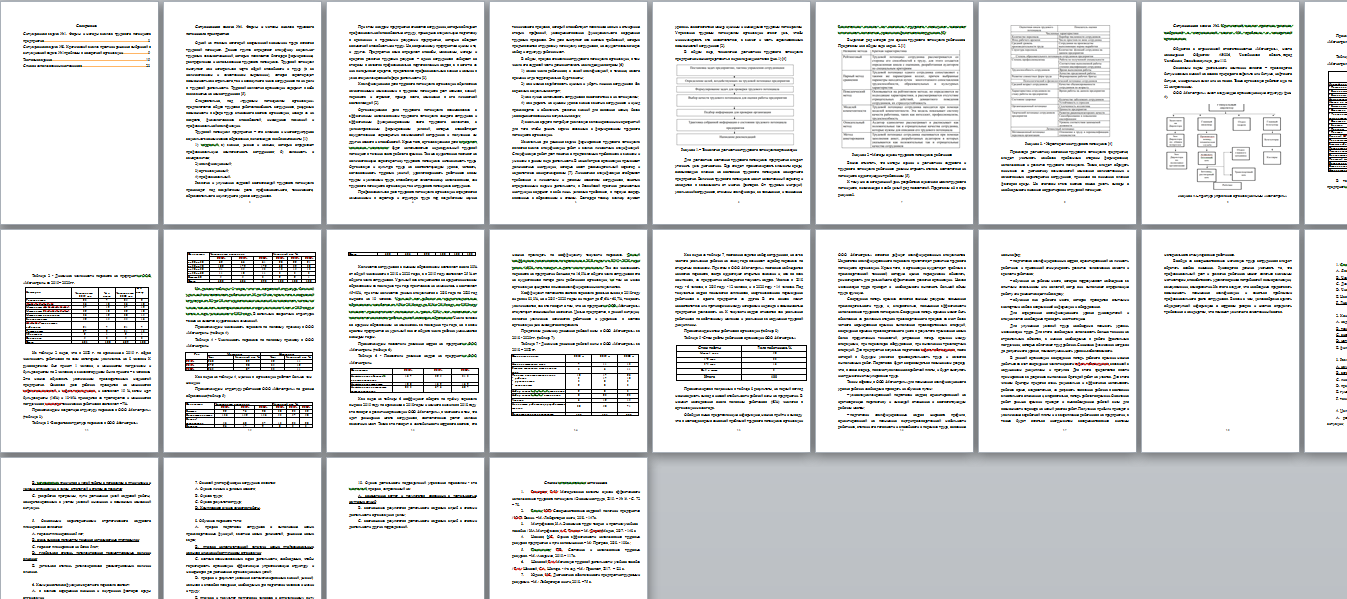Click the Список использованных источников contents entry

[x=87, y=68]
